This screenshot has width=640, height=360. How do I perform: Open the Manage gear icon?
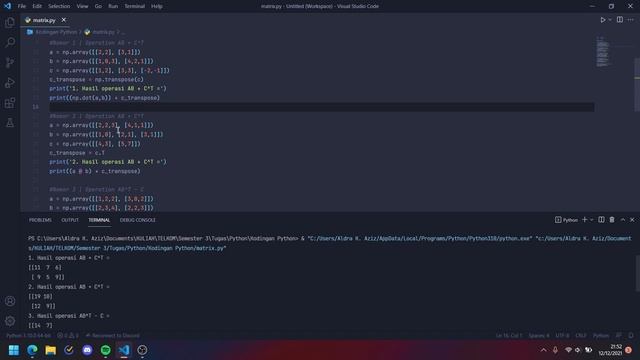pos(10,321)
